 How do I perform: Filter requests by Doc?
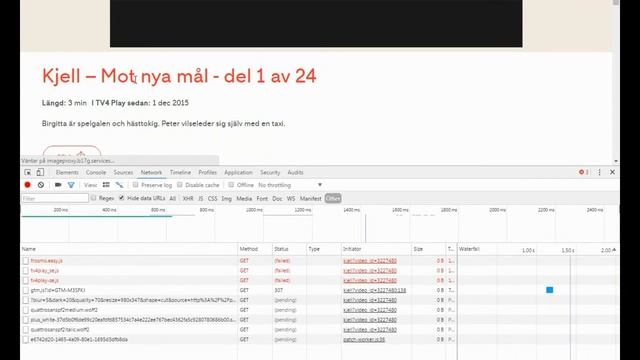(277, 198)
